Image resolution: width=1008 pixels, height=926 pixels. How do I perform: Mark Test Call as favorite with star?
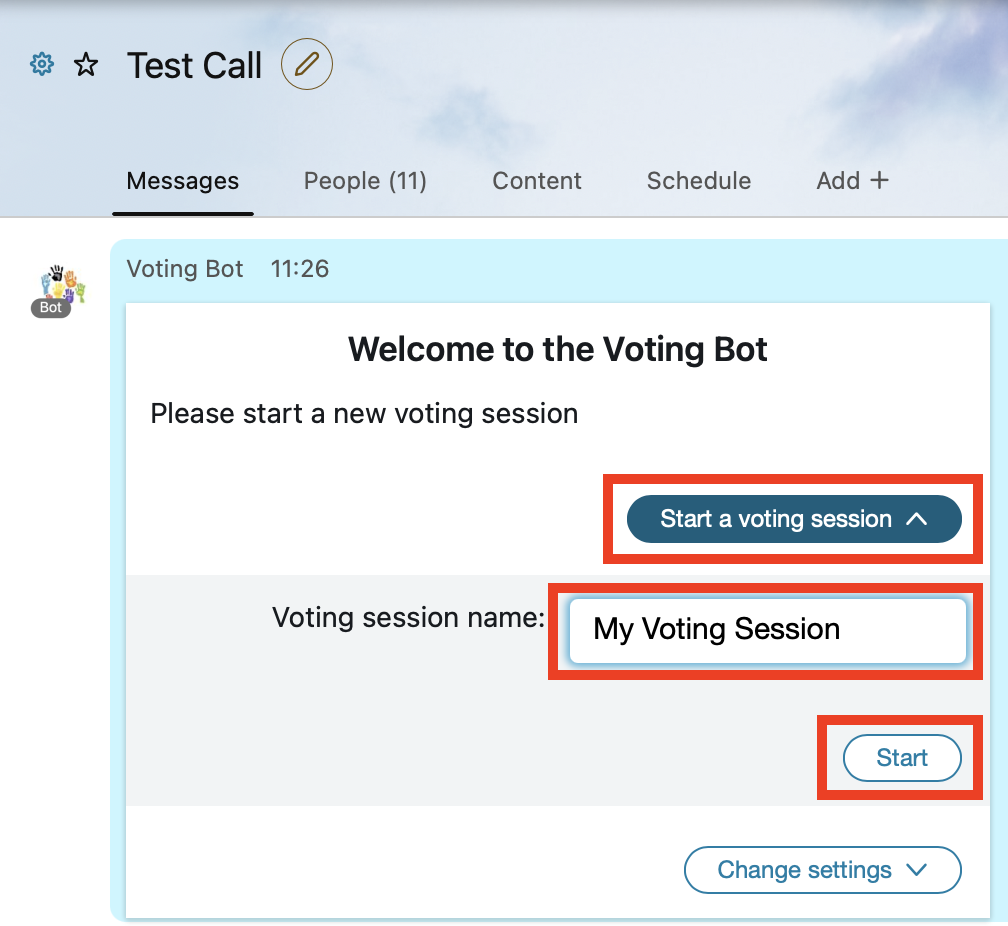click(x=86, y=65)
